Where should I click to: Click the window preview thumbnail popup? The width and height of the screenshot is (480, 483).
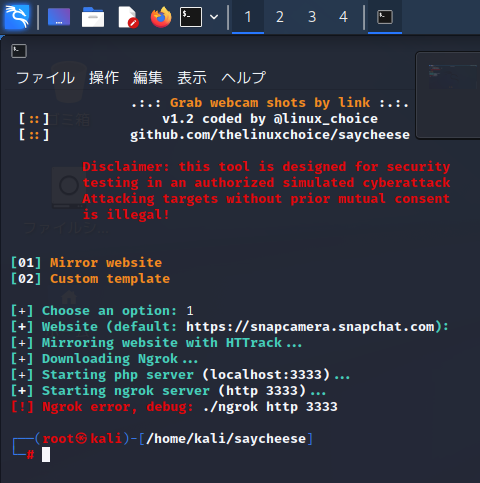point(448,95)
